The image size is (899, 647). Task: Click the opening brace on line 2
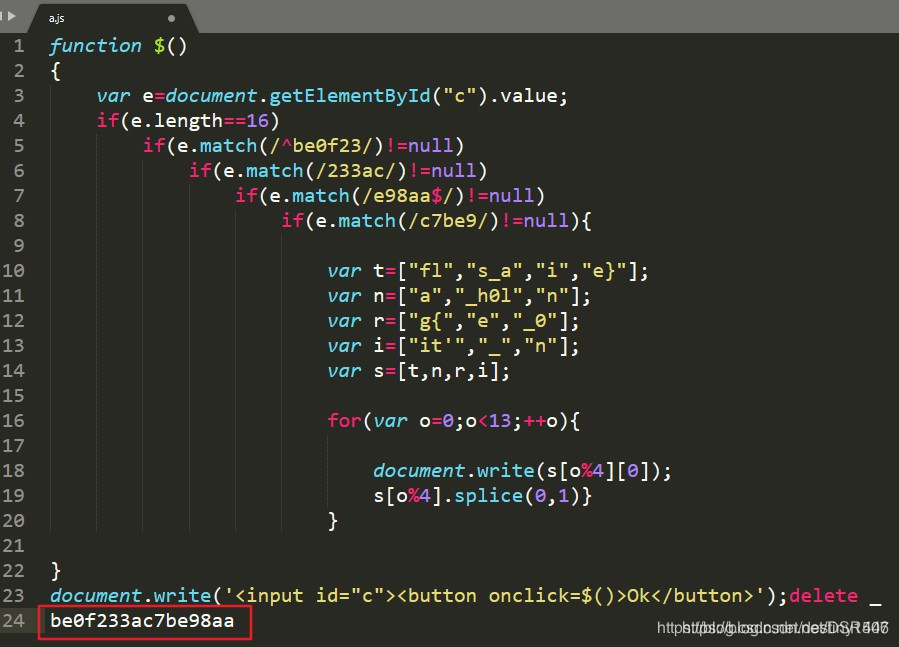click(56, 71)
